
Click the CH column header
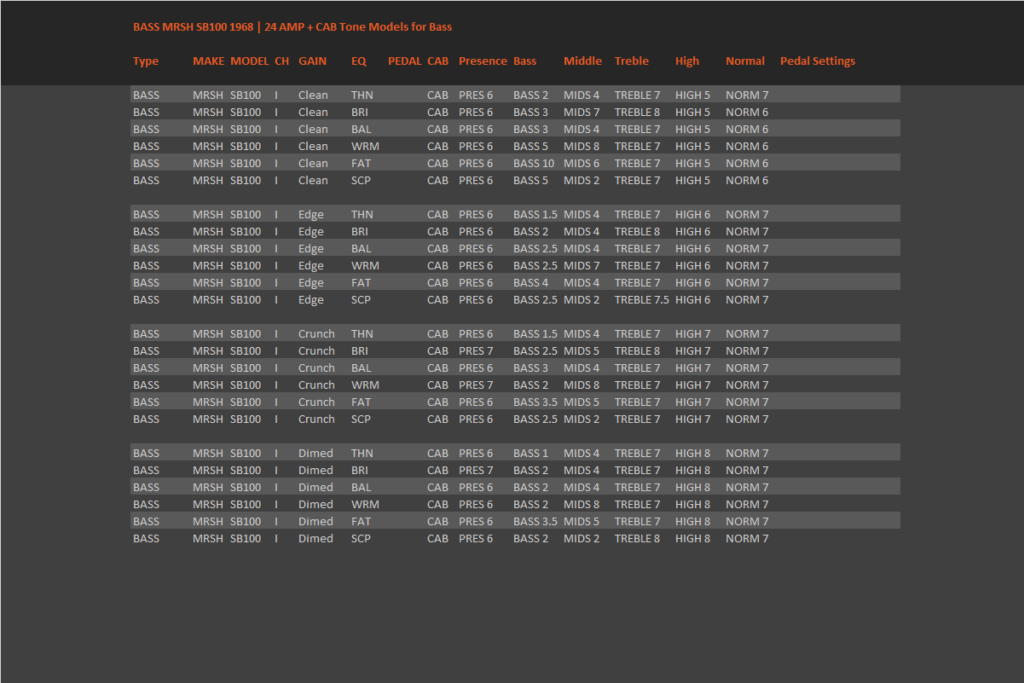click(282, 61)
